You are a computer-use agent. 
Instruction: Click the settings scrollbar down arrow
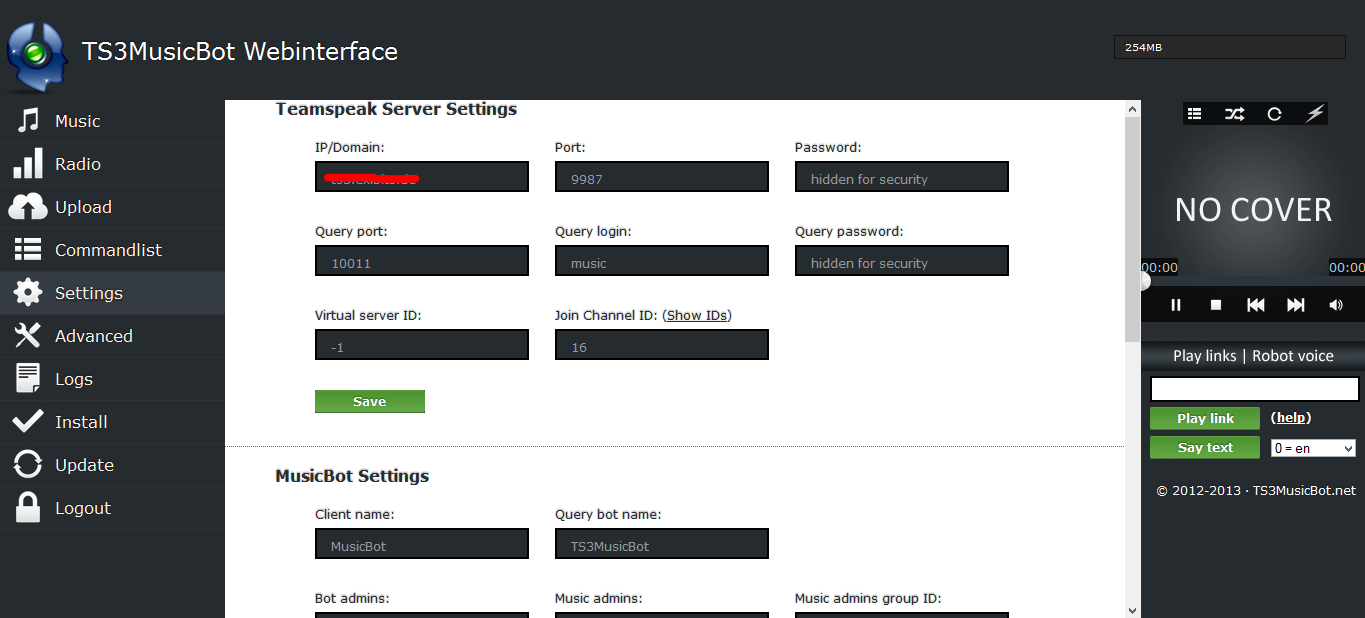(x=1132, y=610)
